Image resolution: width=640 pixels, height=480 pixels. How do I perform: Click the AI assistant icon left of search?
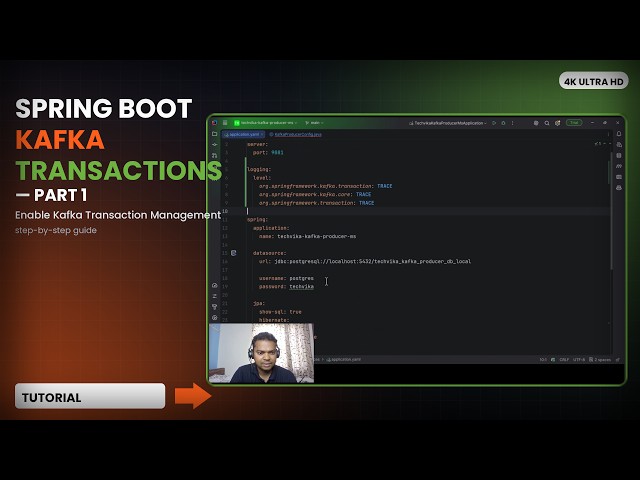(x=536, y=123)
